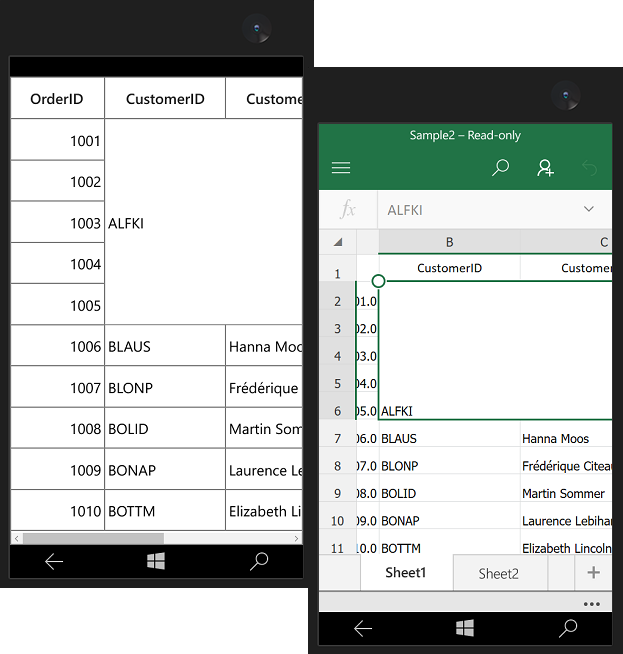Select column C header

tap(566, 242)
